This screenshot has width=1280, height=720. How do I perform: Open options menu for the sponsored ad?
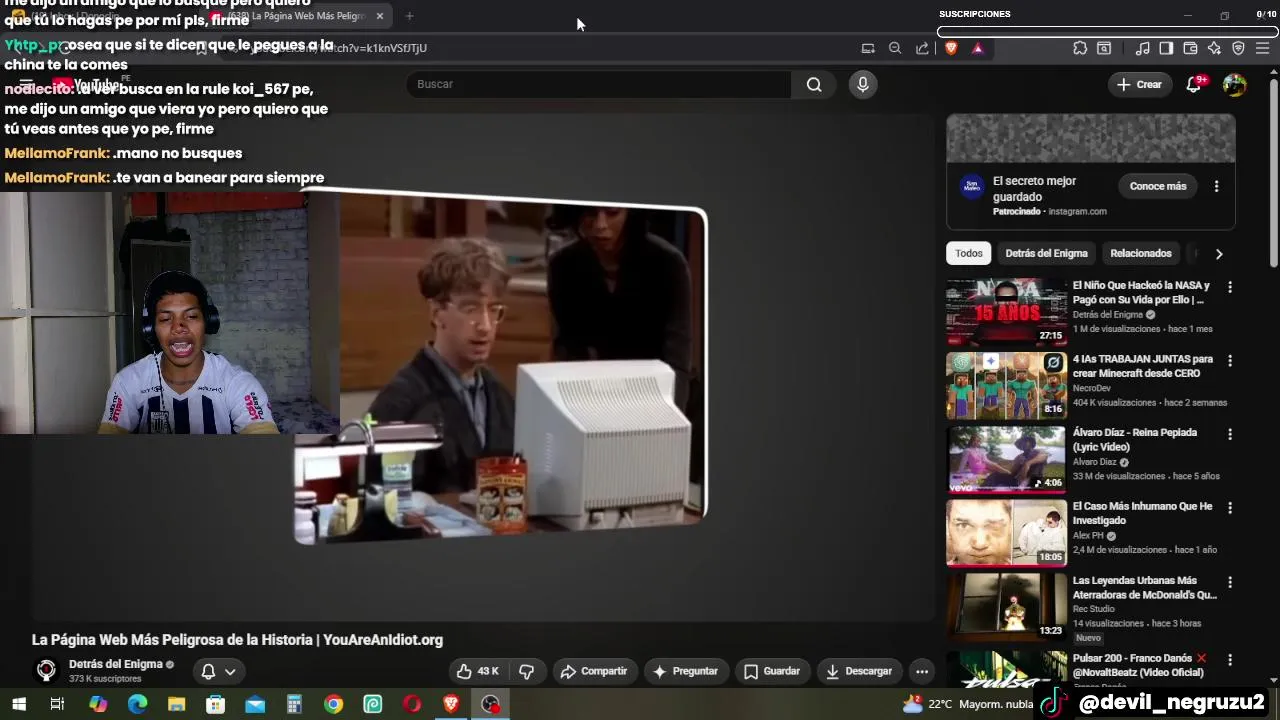pos(1216,186)
